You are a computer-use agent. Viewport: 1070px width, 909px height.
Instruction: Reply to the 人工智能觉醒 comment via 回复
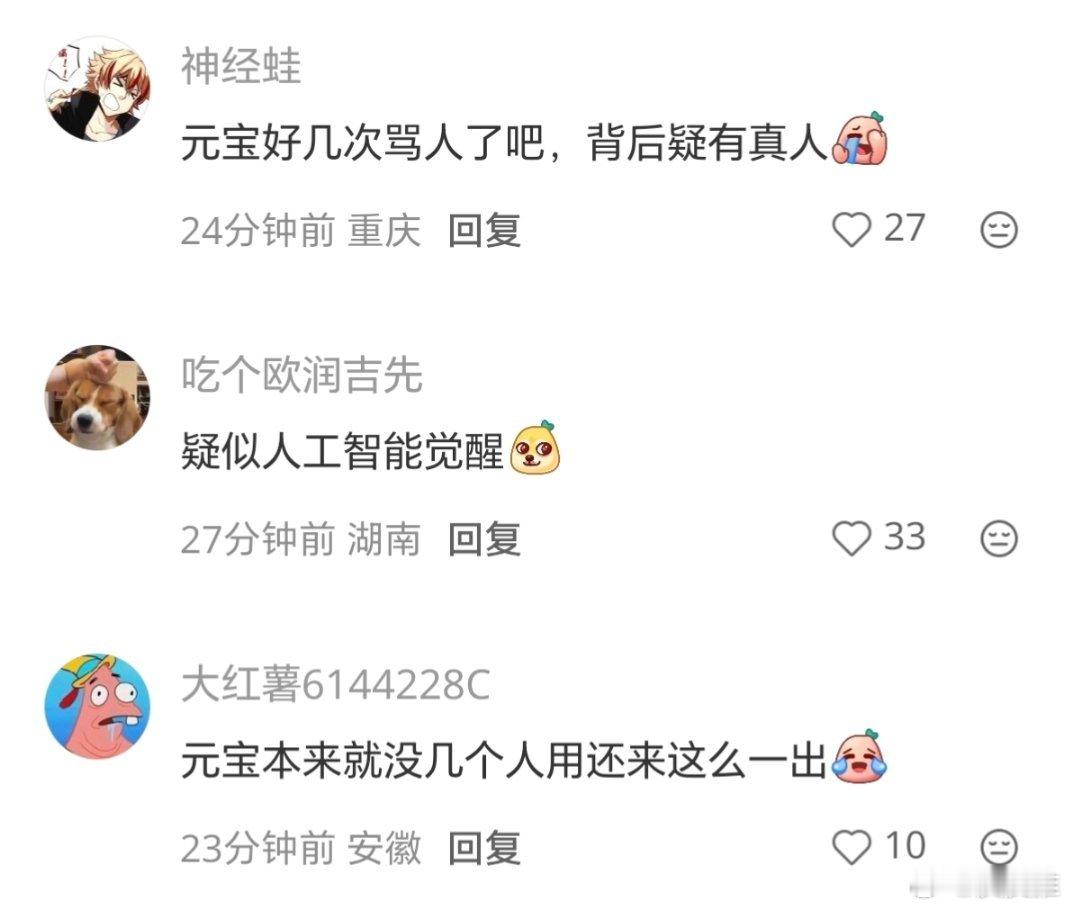[x=484, y=539]
